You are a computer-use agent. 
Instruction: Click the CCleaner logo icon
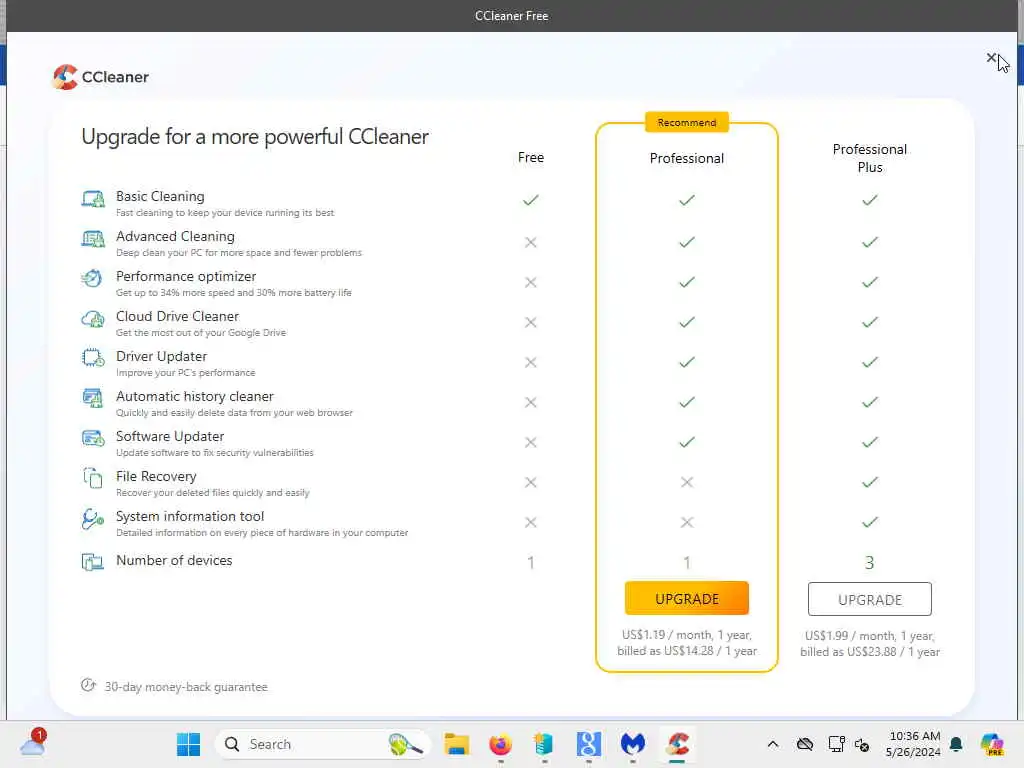point(65,77)
